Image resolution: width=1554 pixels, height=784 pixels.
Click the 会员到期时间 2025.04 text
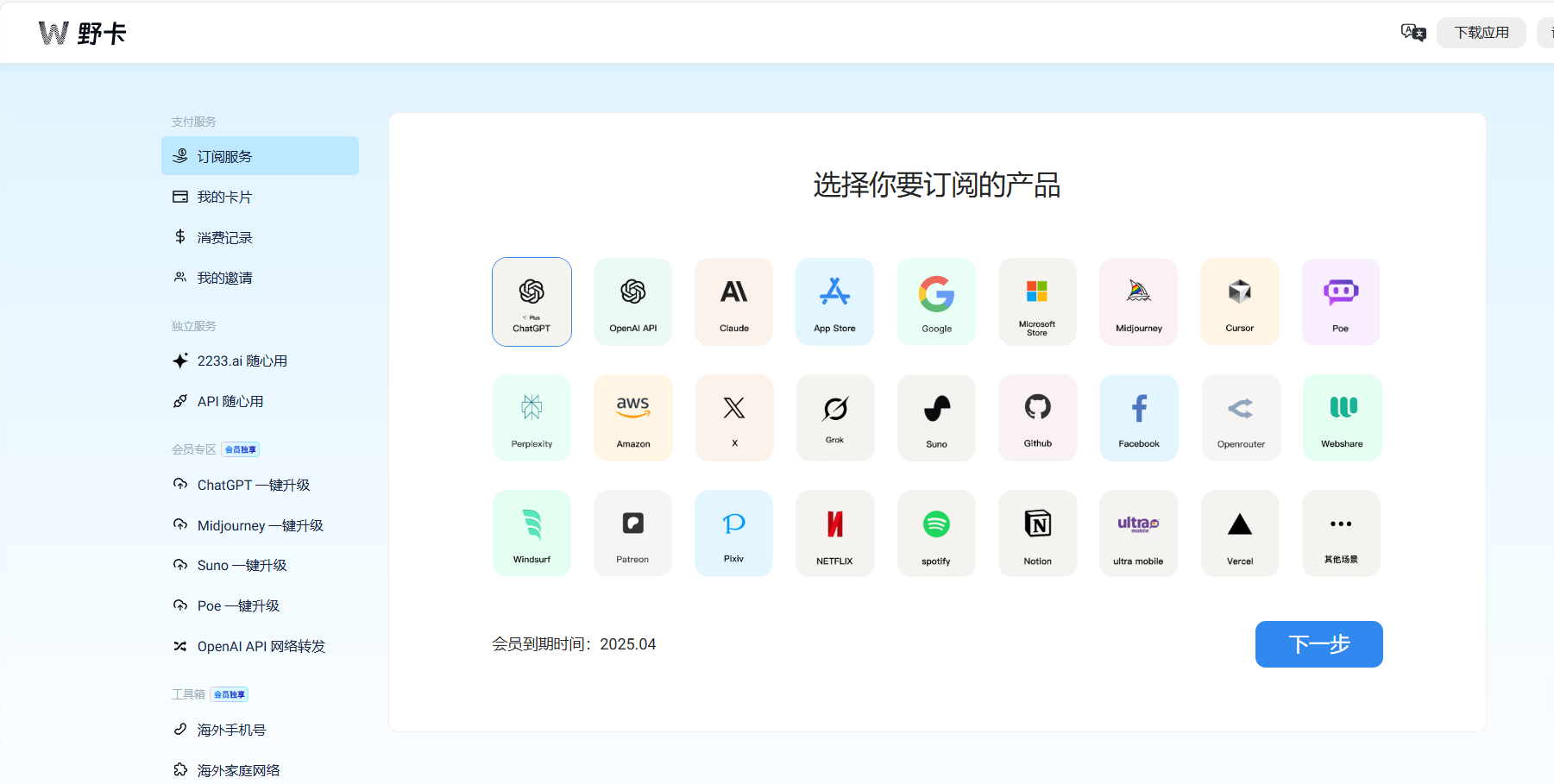click(x=574, y=644)
